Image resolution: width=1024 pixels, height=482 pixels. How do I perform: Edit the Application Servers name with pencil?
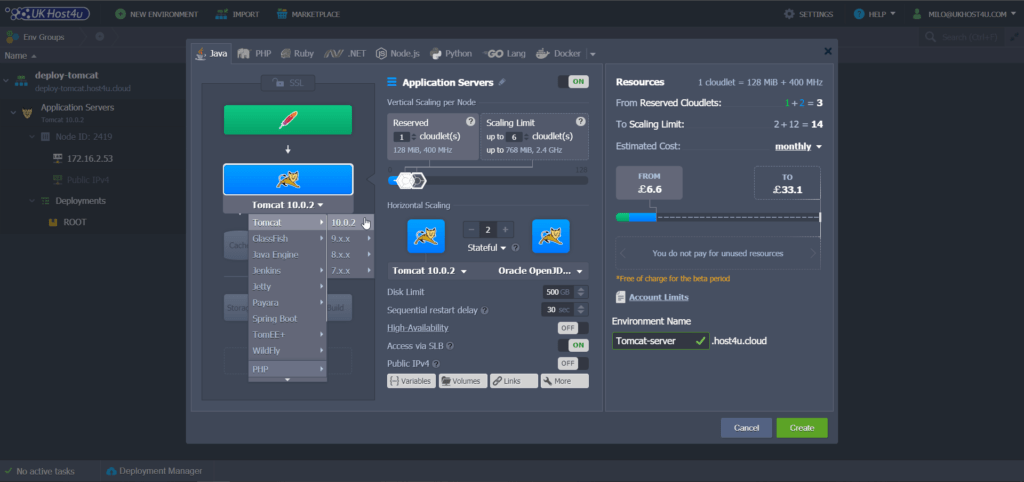502,82
